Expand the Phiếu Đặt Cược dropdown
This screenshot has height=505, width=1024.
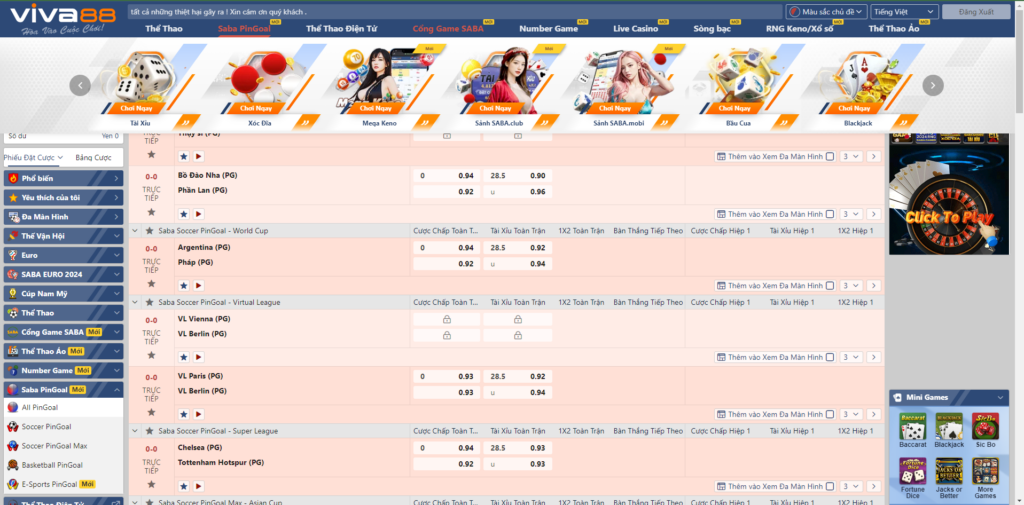pyautogui.click(x=33, y=157)
